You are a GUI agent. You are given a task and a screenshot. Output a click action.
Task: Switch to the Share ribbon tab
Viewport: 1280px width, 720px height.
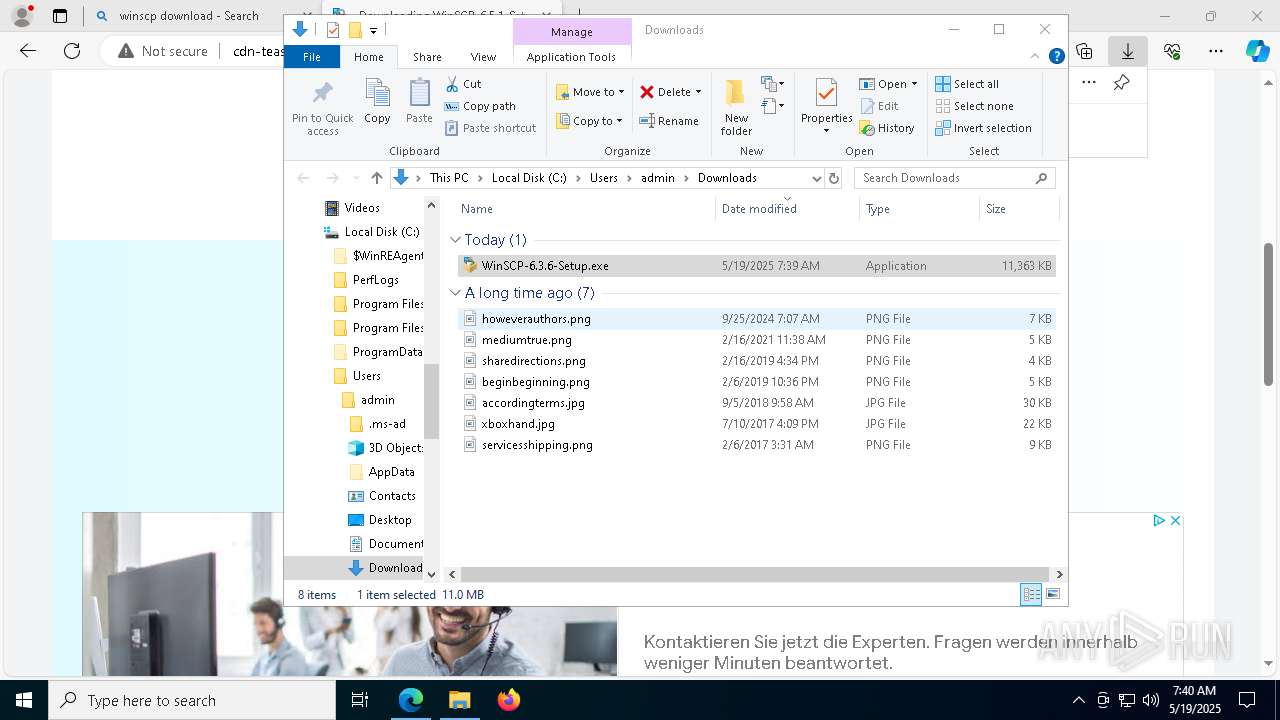(427, 57)
